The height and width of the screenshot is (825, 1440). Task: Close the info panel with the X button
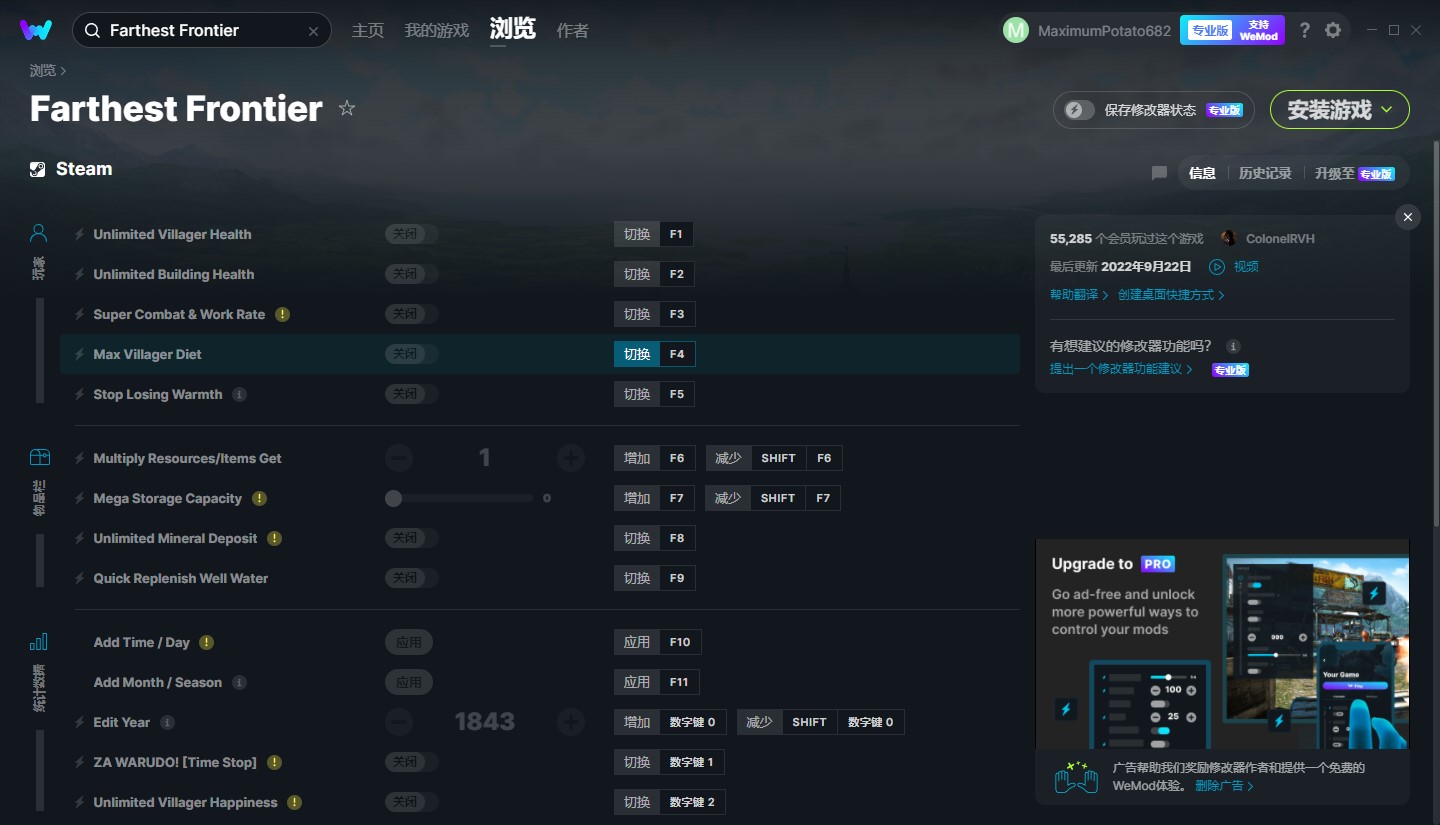(1408, 217)
